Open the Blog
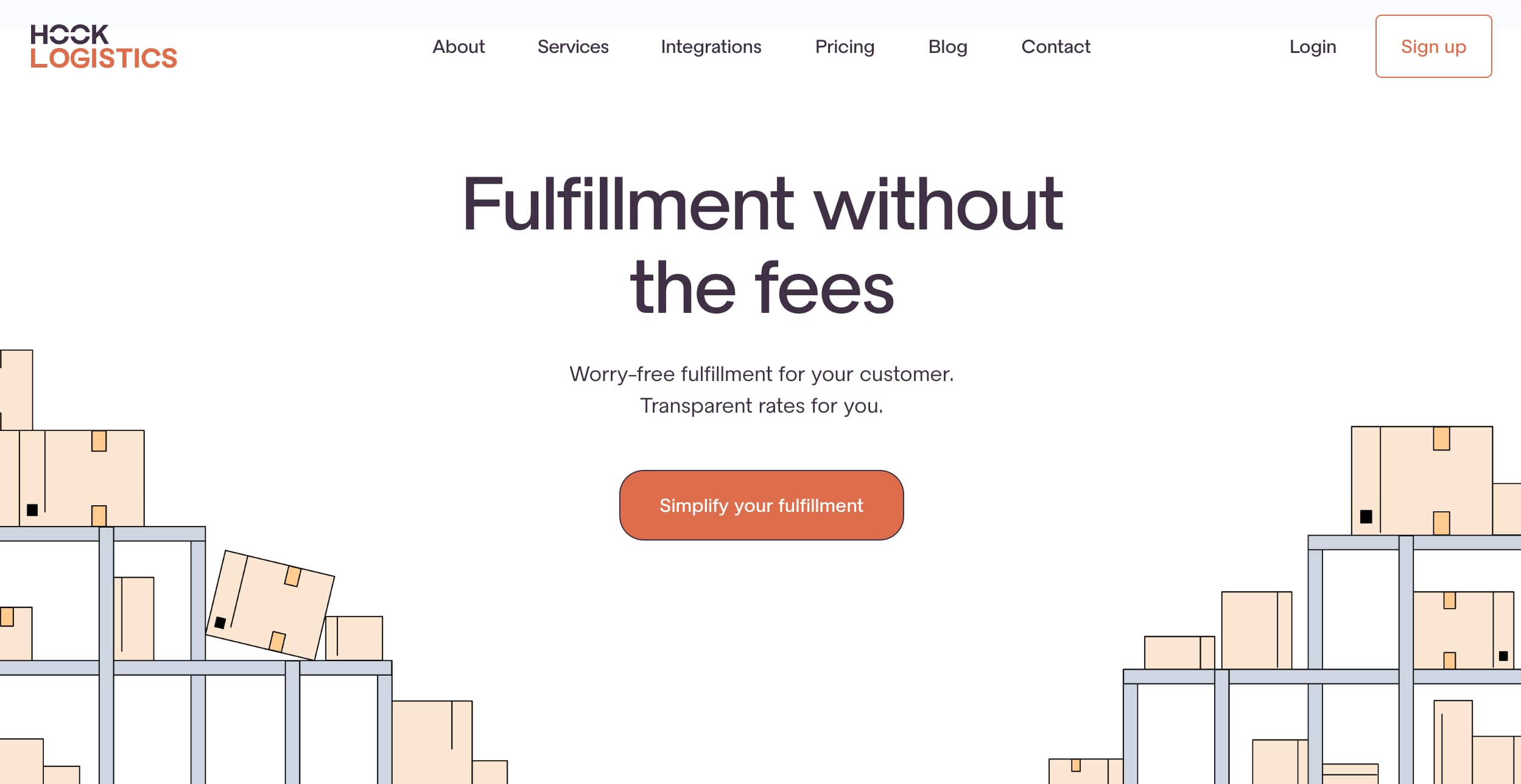Screen dimensions: 1521x784 tap(947, 47)
